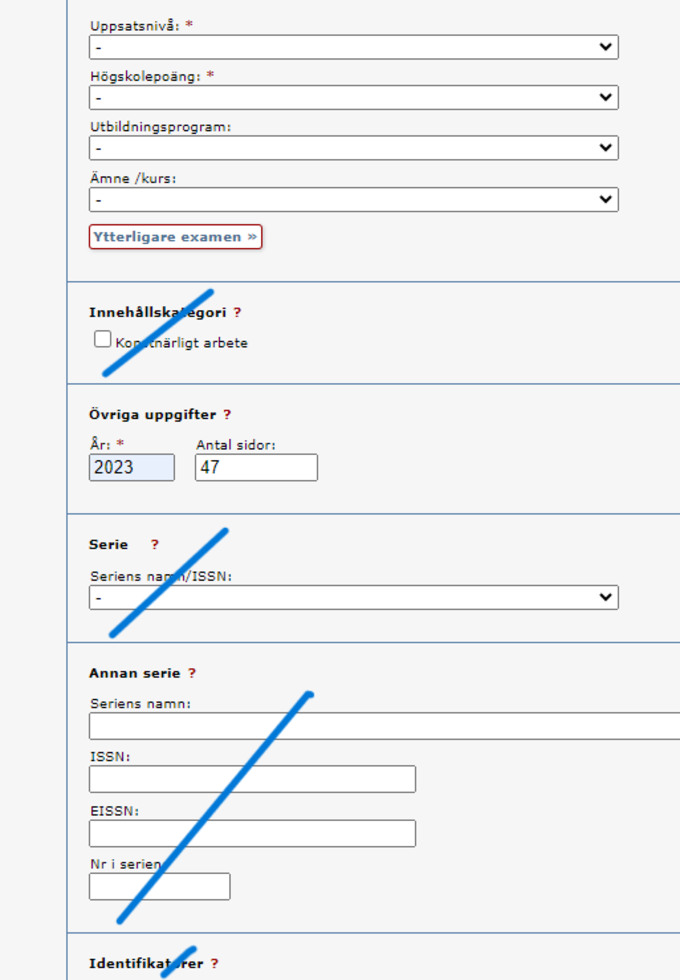Open Seriens namn/ISSN dropdown
The height and width of the screenshot is (980, 680).
tap(353, 597)
